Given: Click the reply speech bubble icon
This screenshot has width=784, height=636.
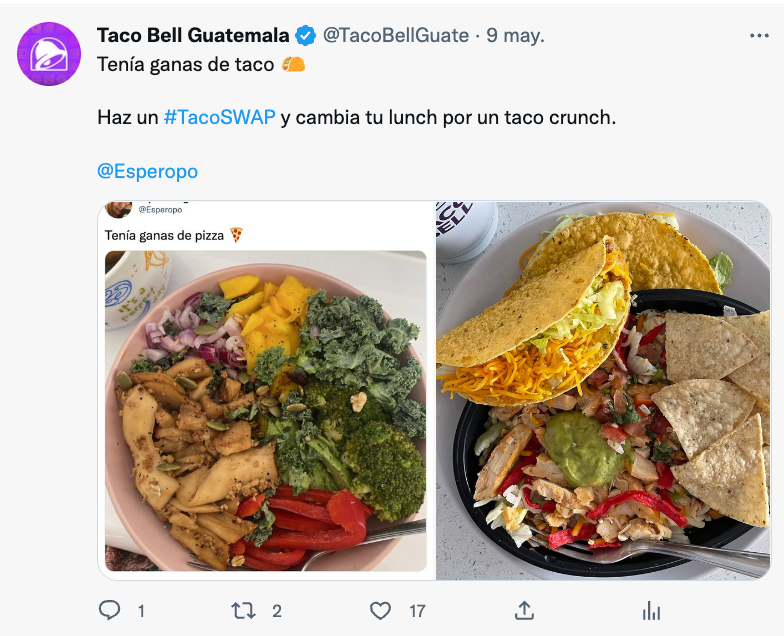Looking at the screenshot, I should coord(110,610).
